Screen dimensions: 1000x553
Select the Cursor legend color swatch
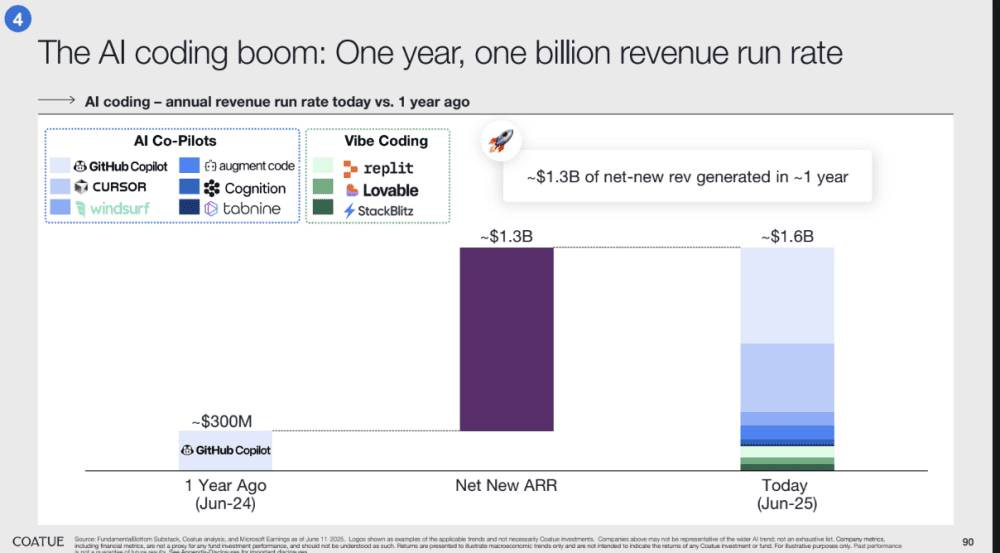[x=60, y=186]
